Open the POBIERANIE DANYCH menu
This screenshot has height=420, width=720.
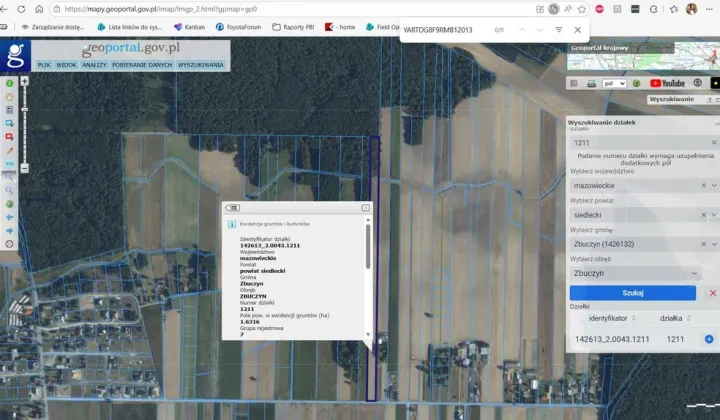coord(140,64)
